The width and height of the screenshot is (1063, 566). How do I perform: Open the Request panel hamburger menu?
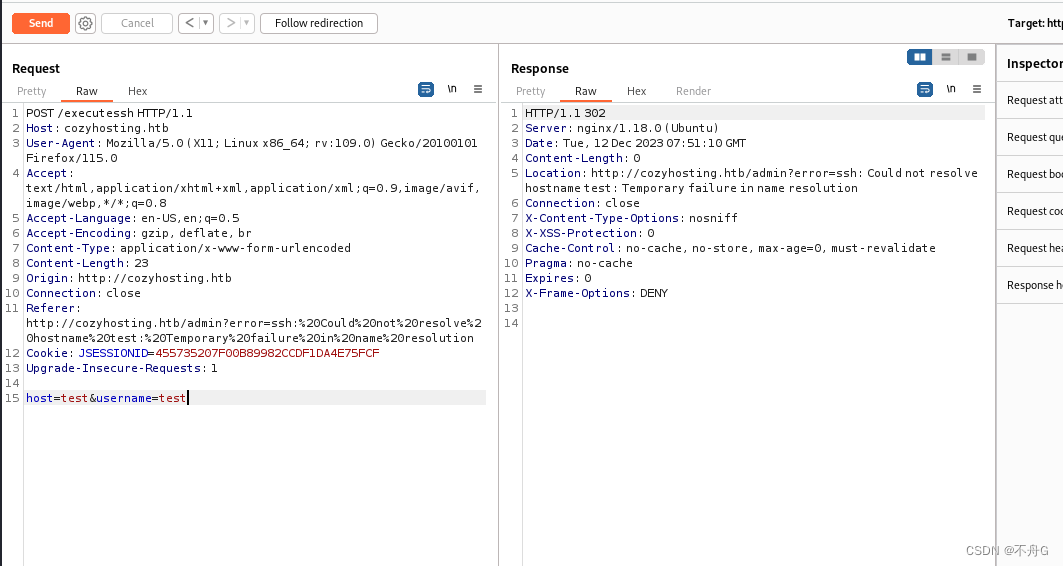[478, 89]
